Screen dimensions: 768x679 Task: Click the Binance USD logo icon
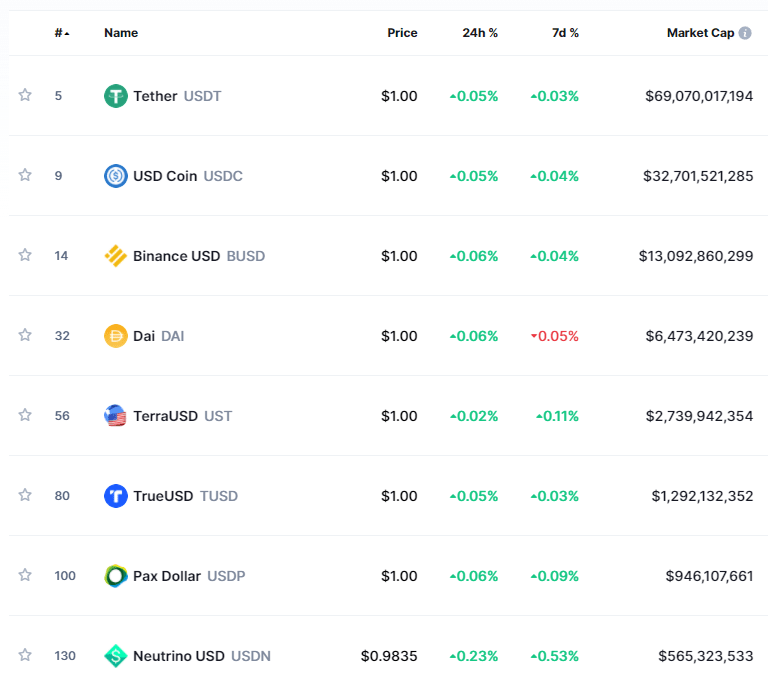coord(116,256)
